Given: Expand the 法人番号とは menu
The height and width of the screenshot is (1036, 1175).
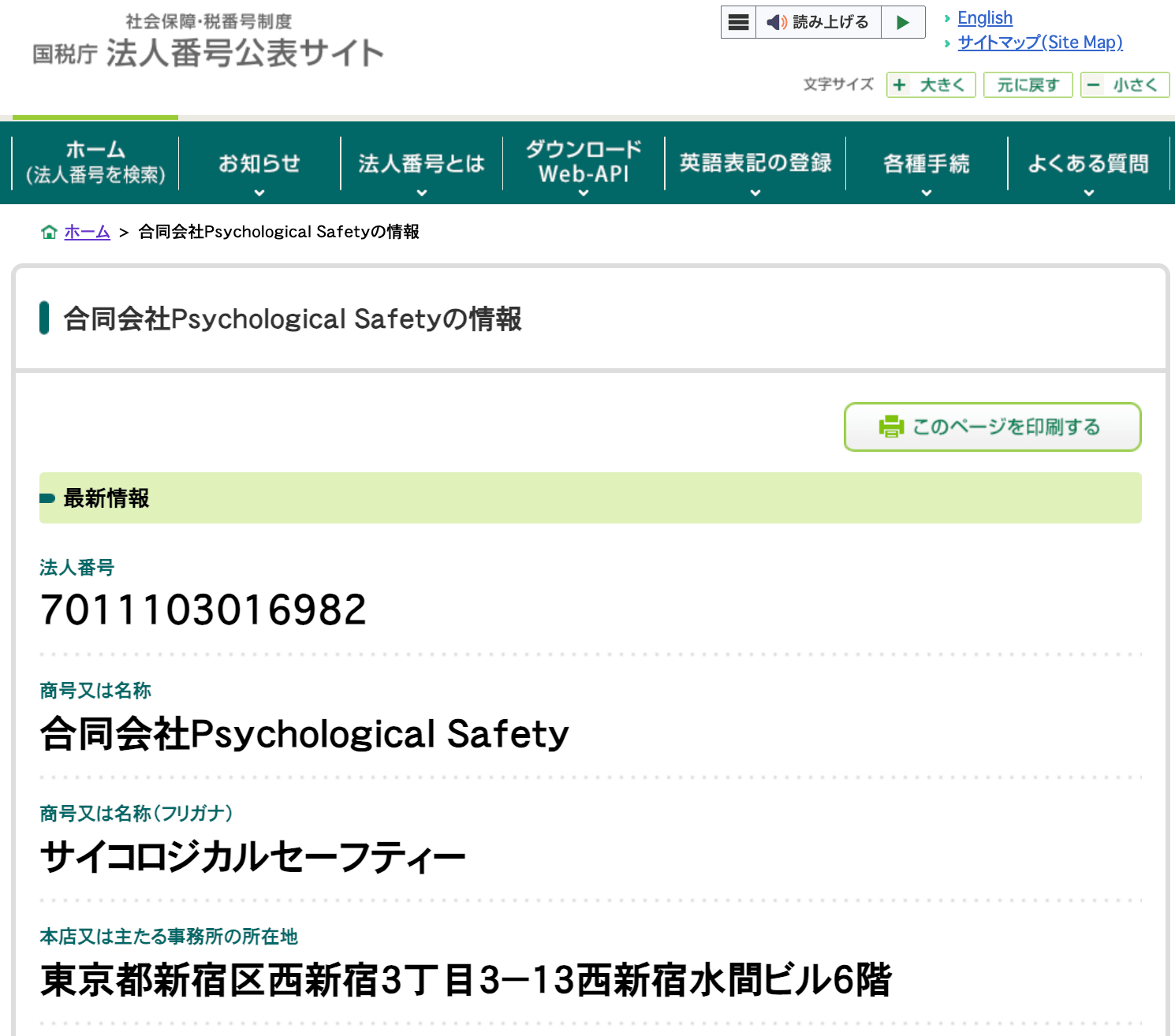Looking at the screenshot, I should click(421, 164).
